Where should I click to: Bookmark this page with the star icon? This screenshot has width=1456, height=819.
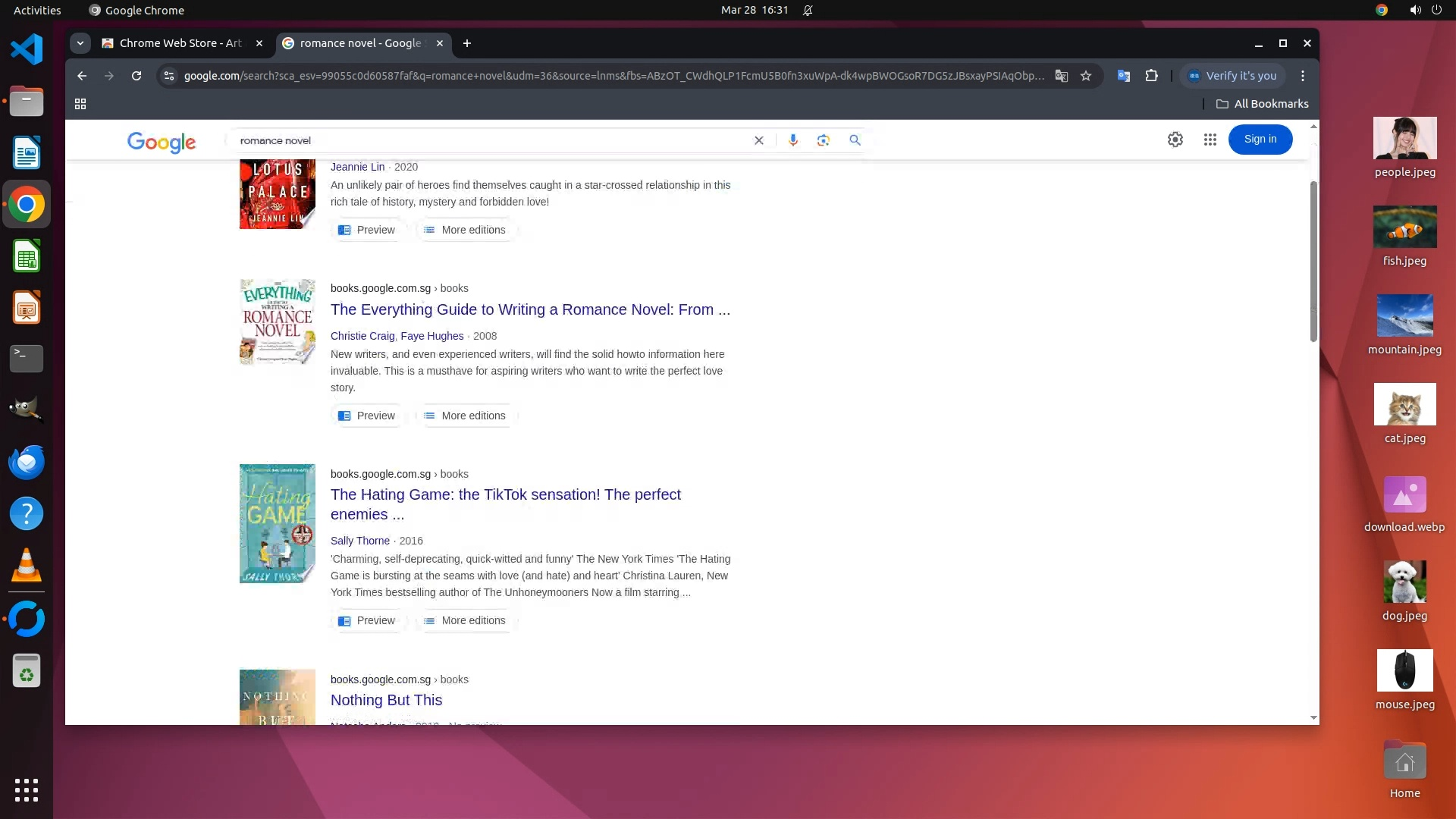pyautogui.click(x=1086, y=76)
